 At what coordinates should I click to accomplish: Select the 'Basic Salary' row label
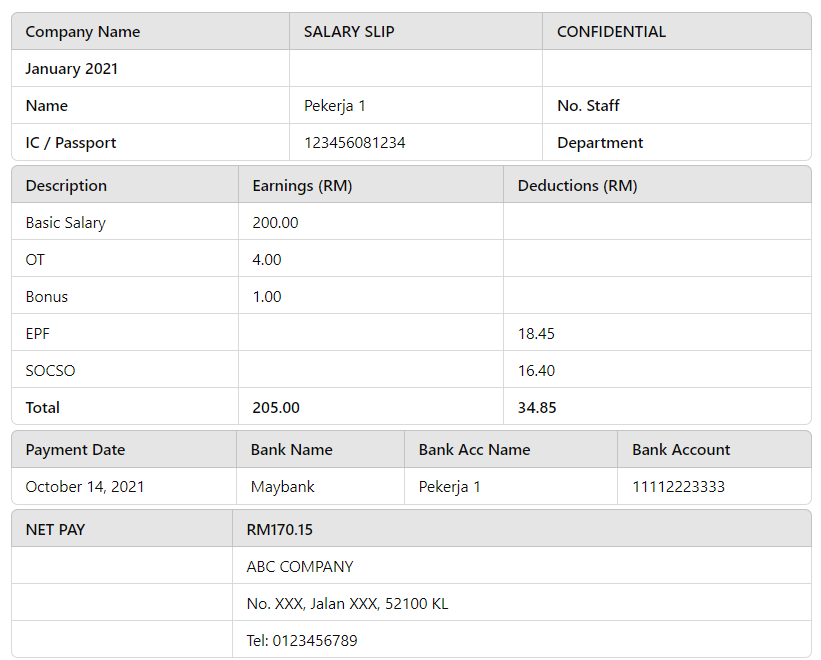tap(65, 223)
